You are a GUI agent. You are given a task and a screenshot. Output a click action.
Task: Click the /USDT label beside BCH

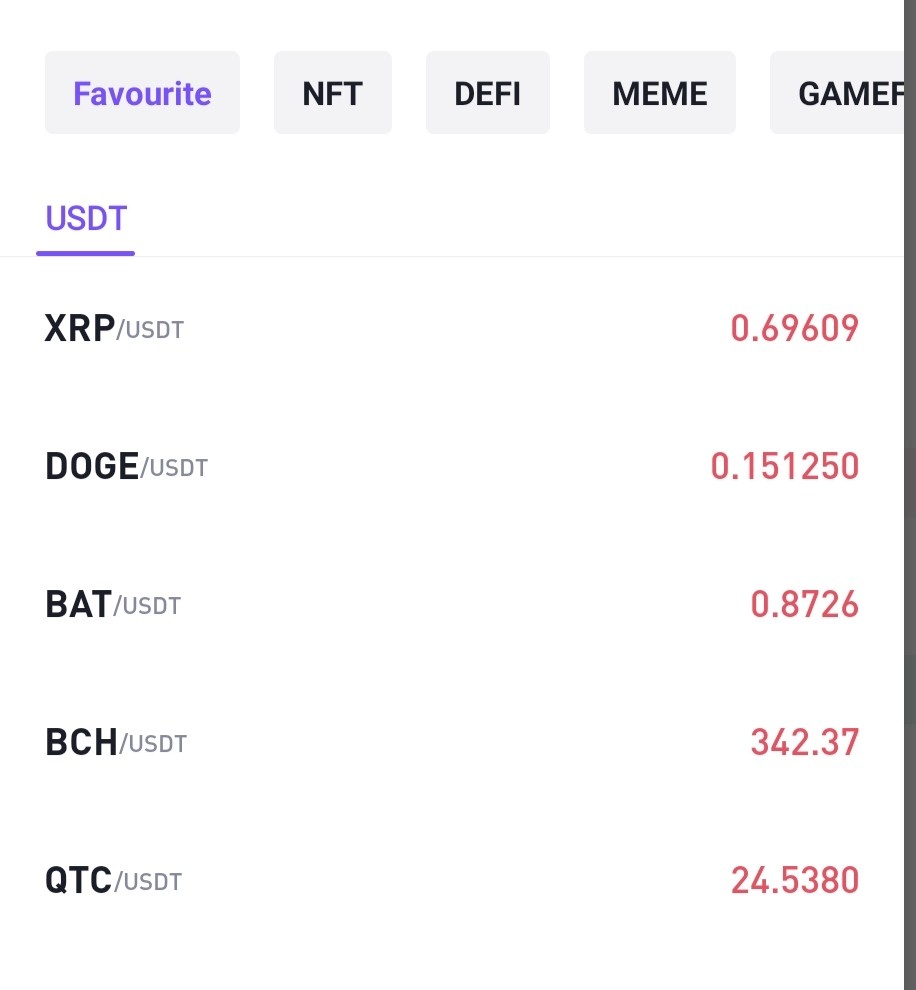tap(153, 744)
